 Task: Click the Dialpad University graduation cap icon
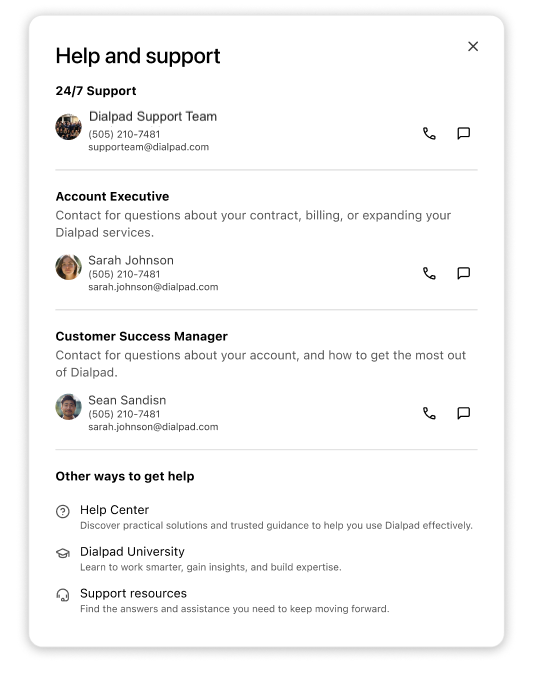point(63,553)
